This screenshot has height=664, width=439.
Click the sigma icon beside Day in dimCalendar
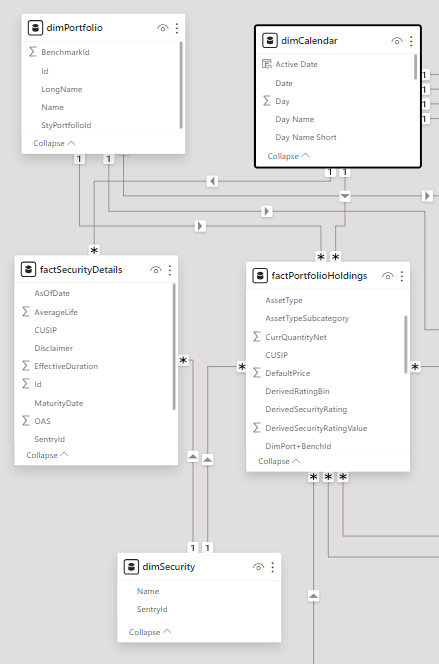[267, 101]
